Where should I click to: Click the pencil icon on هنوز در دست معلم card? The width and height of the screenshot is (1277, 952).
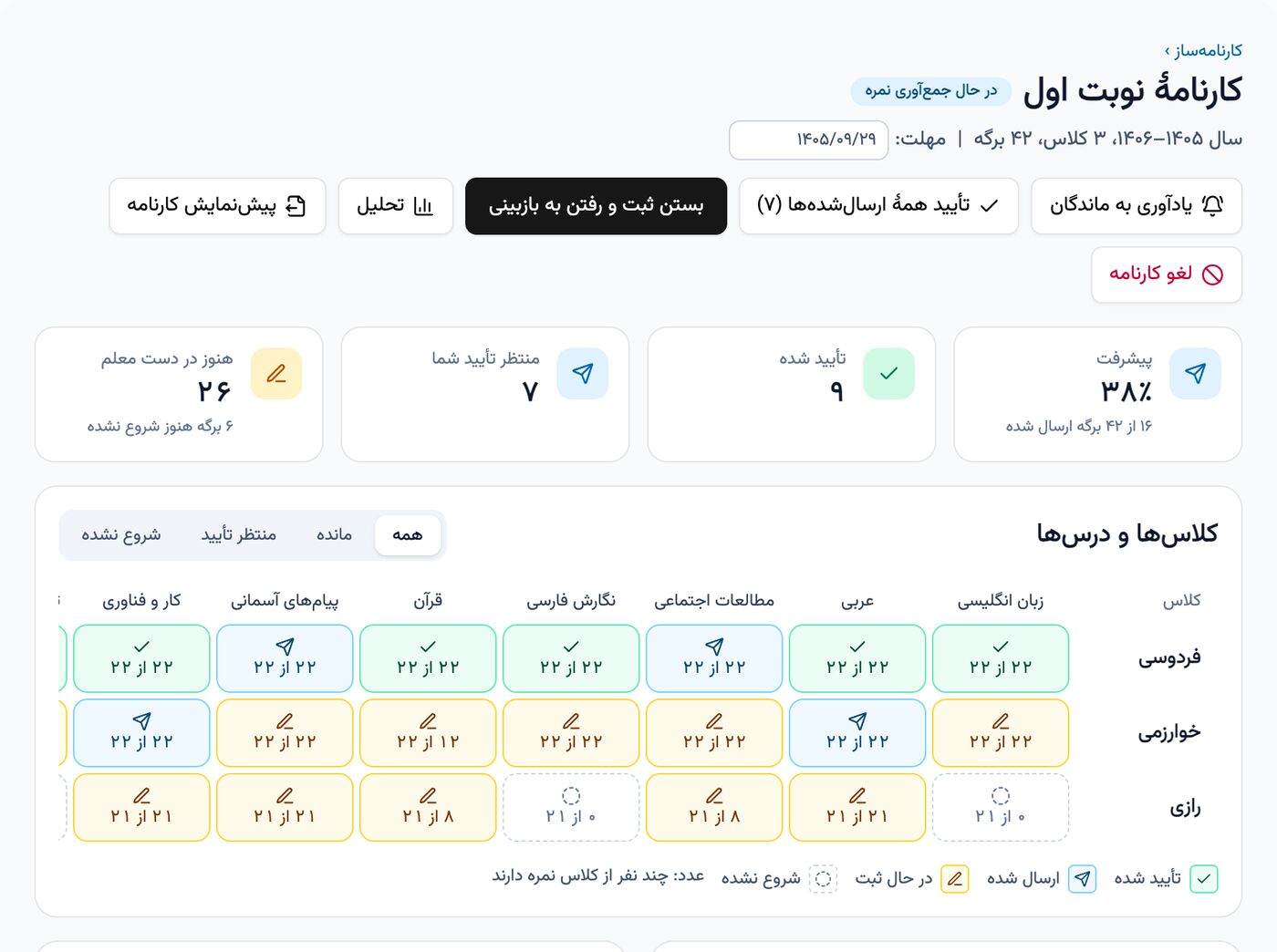[276, 373]
